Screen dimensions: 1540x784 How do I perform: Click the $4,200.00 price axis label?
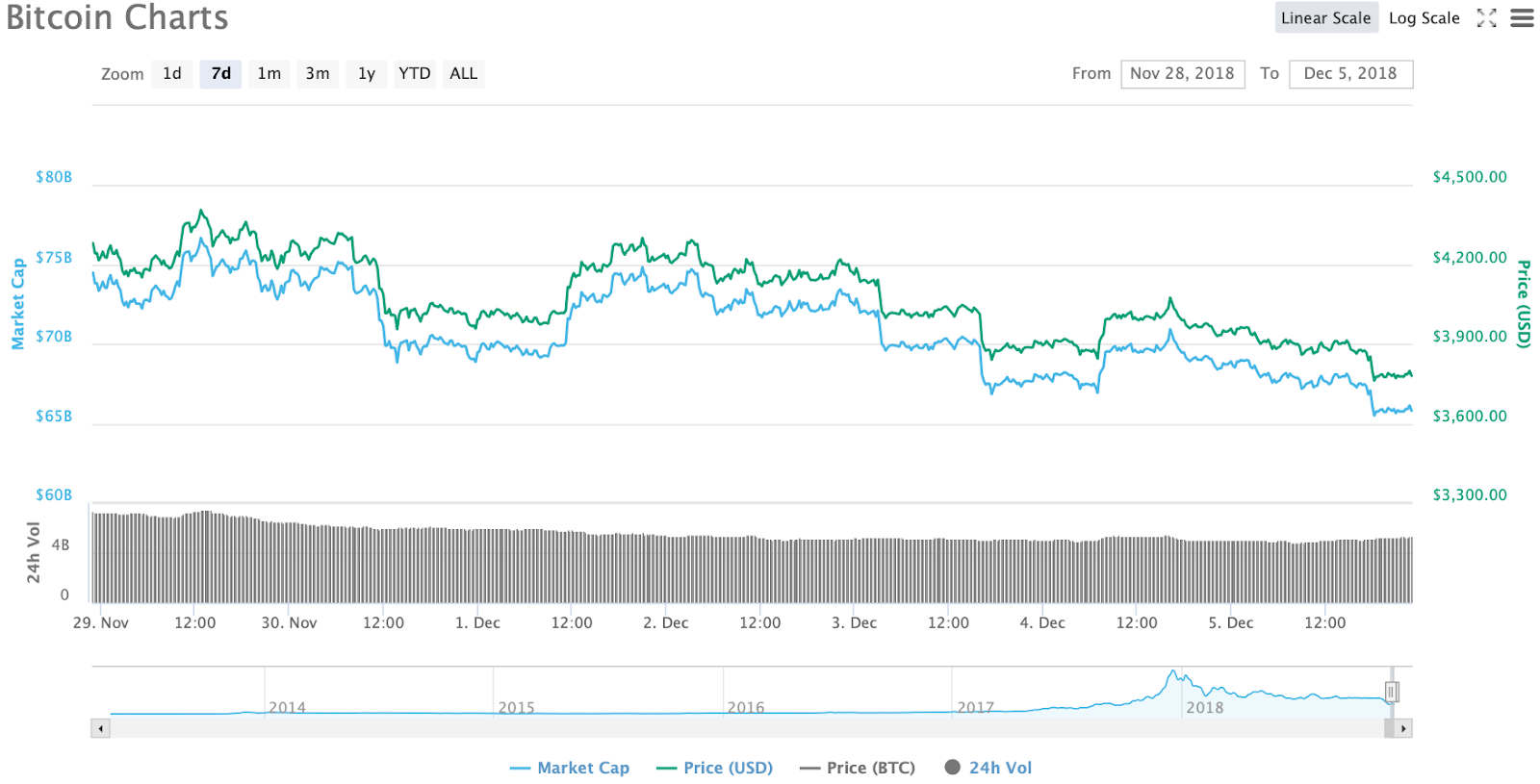point(1470,258)
